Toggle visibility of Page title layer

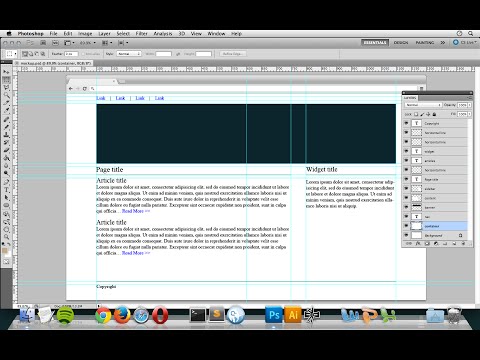(x=406, y=179)
